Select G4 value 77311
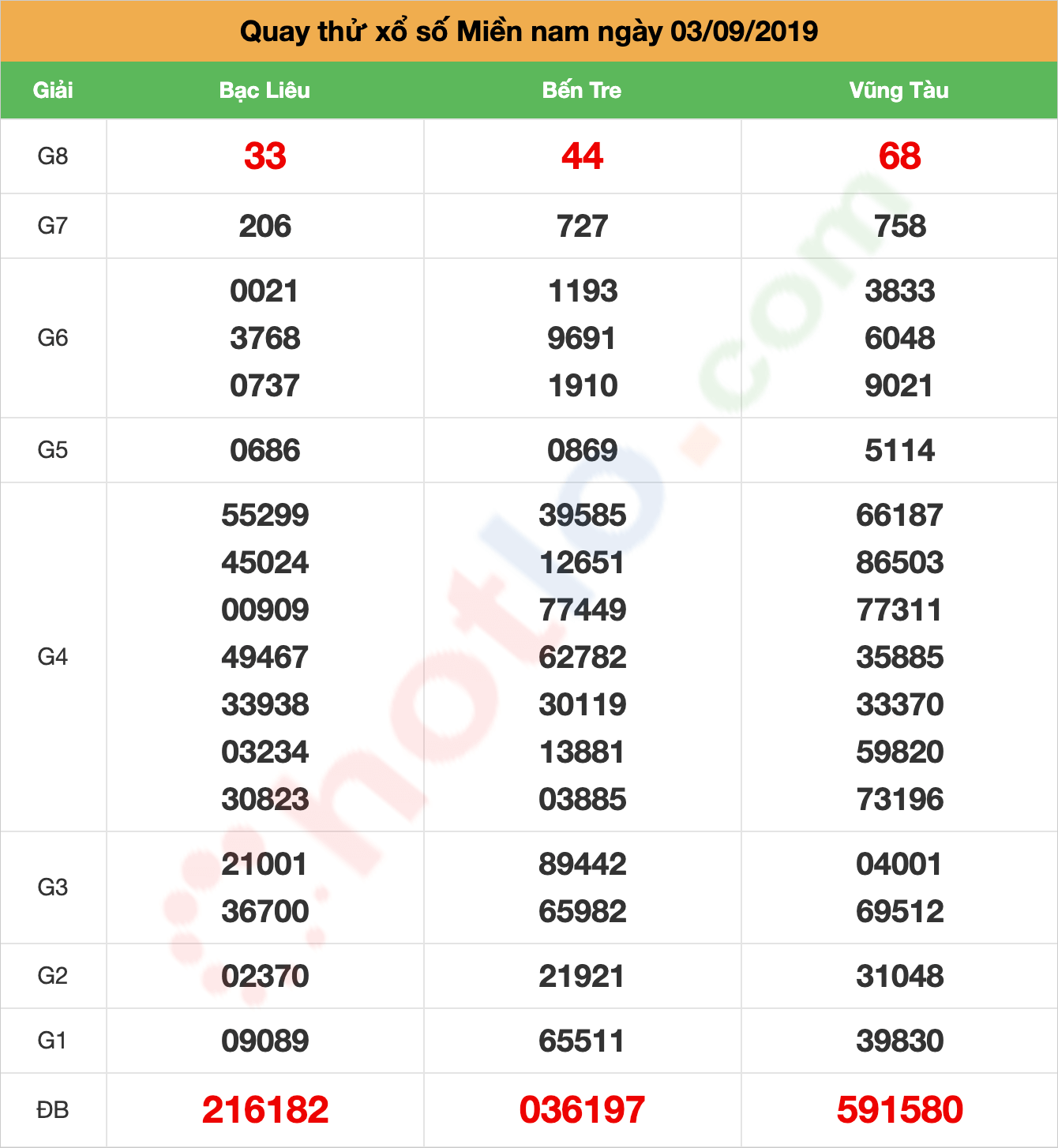The width and height of the screenshot is (1058, 1148). click(x=899, y=610)
